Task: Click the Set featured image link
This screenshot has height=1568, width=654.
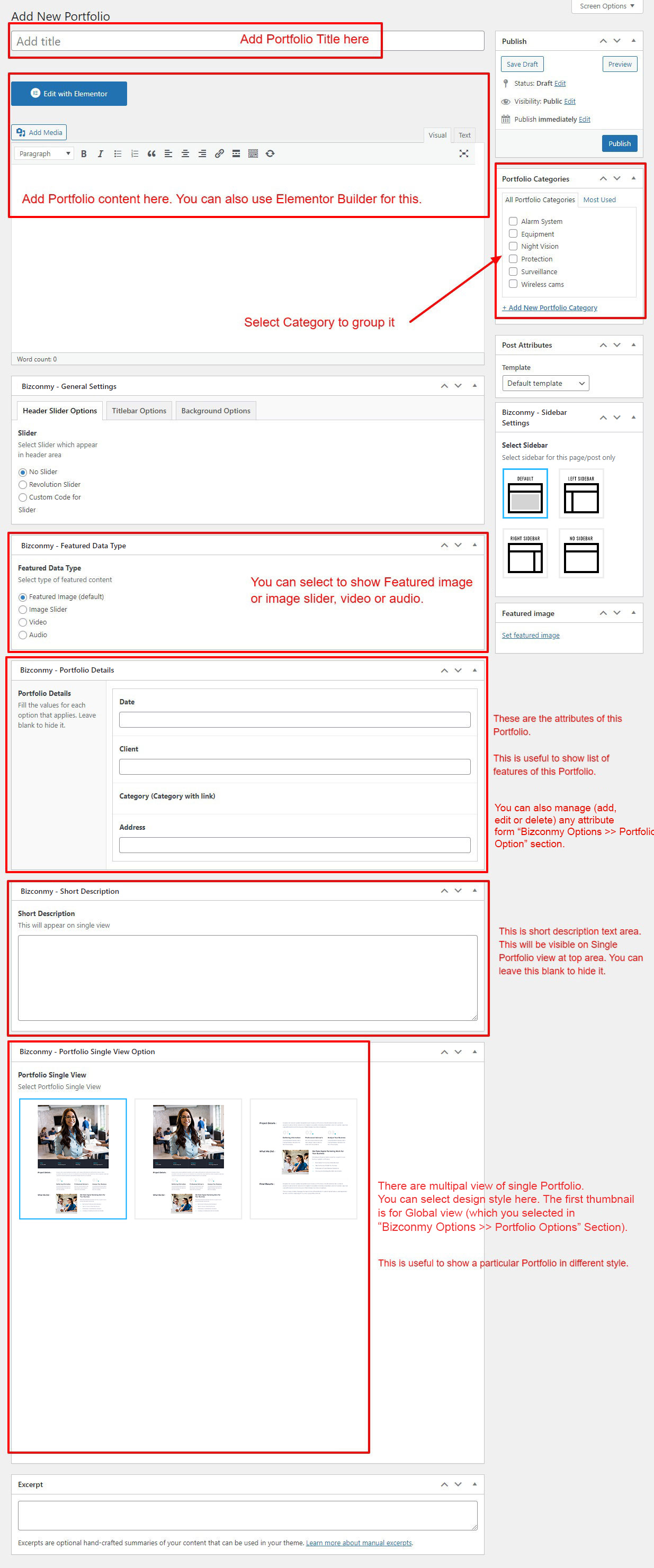Action: [531, 636]
